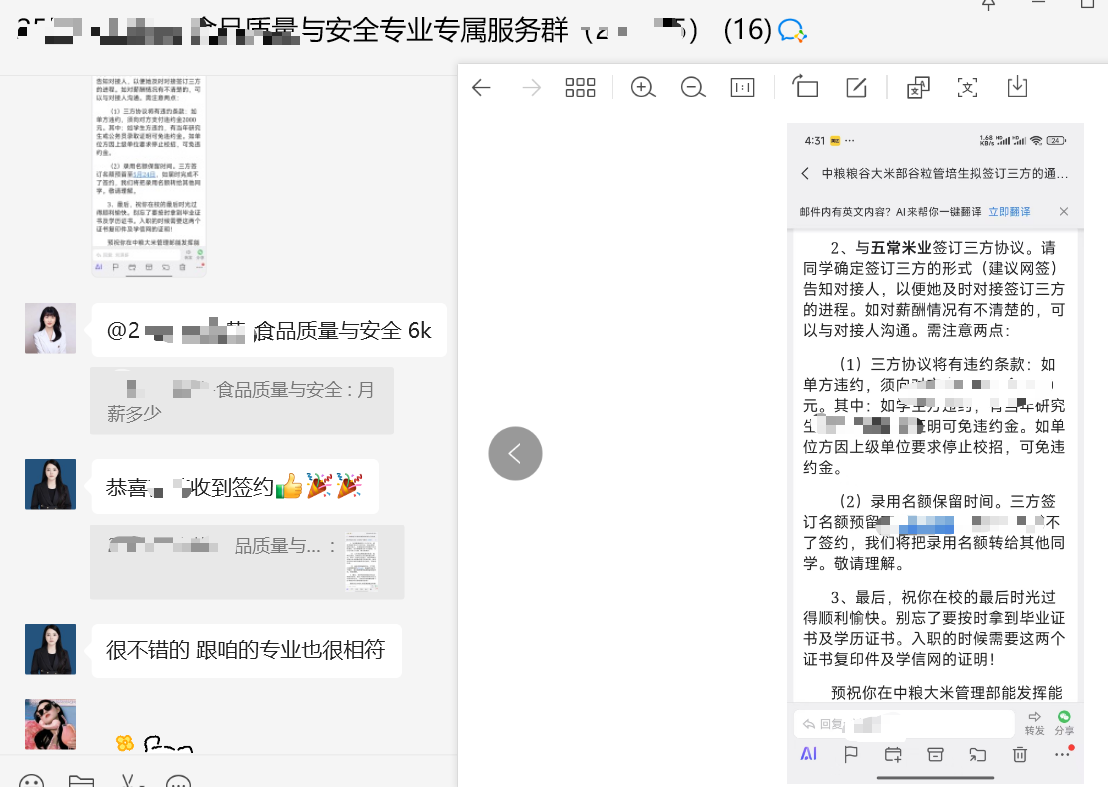This screenshot has width=1108, height=787.
Task: Show image at actual 1:1 size
Action: pyautogui.click(x=743, y=88)
